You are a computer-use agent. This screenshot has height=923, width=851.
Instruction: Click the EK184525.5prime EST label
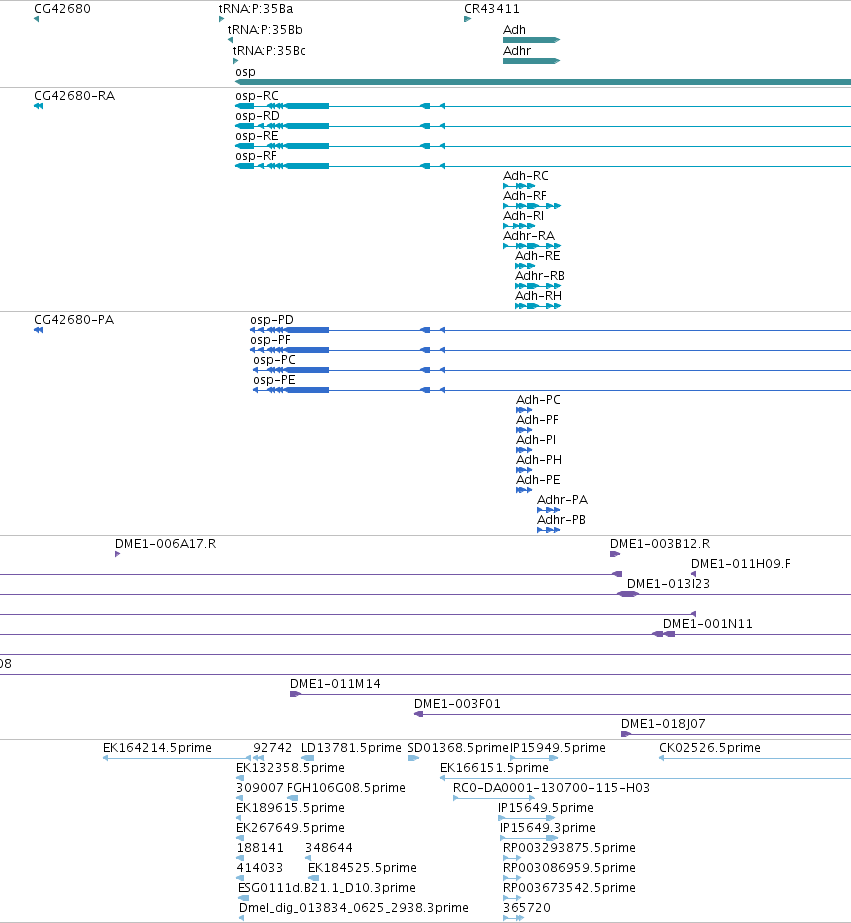click(362, 868)
